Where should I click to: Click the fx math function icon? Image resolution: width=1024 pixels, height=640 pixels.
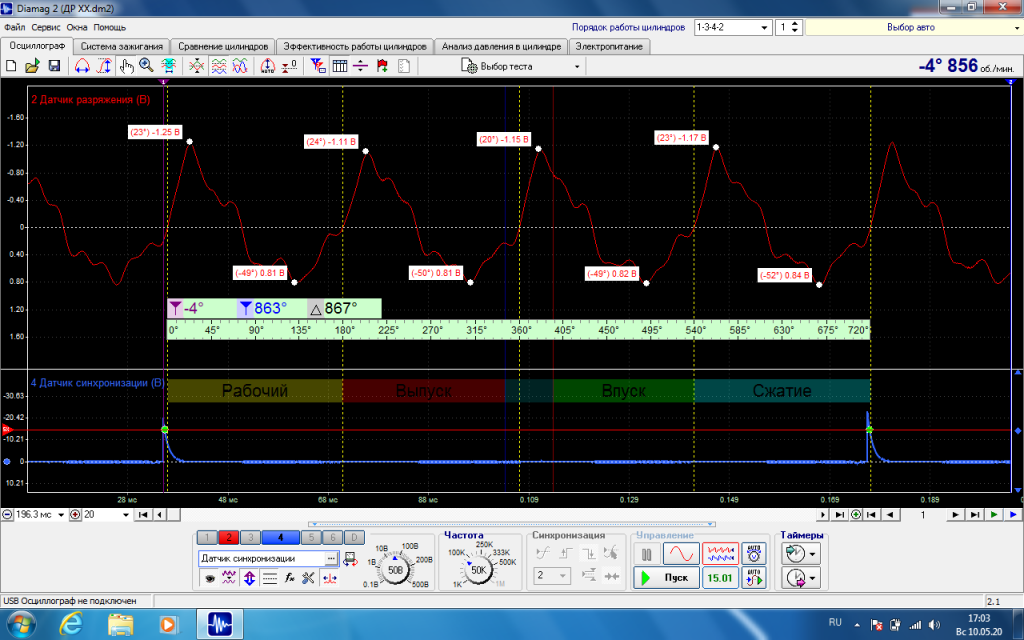click(289, 578)
